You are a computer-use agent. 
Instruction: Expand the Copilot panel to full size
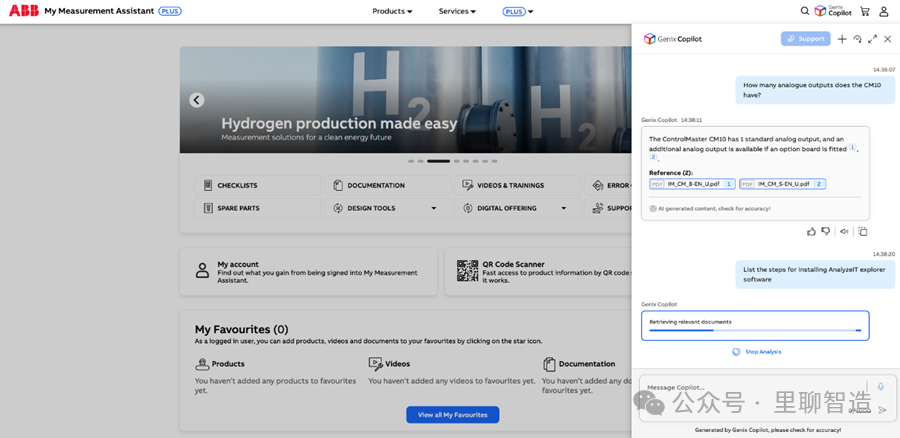pyautogui.click(x=872, y=39)
